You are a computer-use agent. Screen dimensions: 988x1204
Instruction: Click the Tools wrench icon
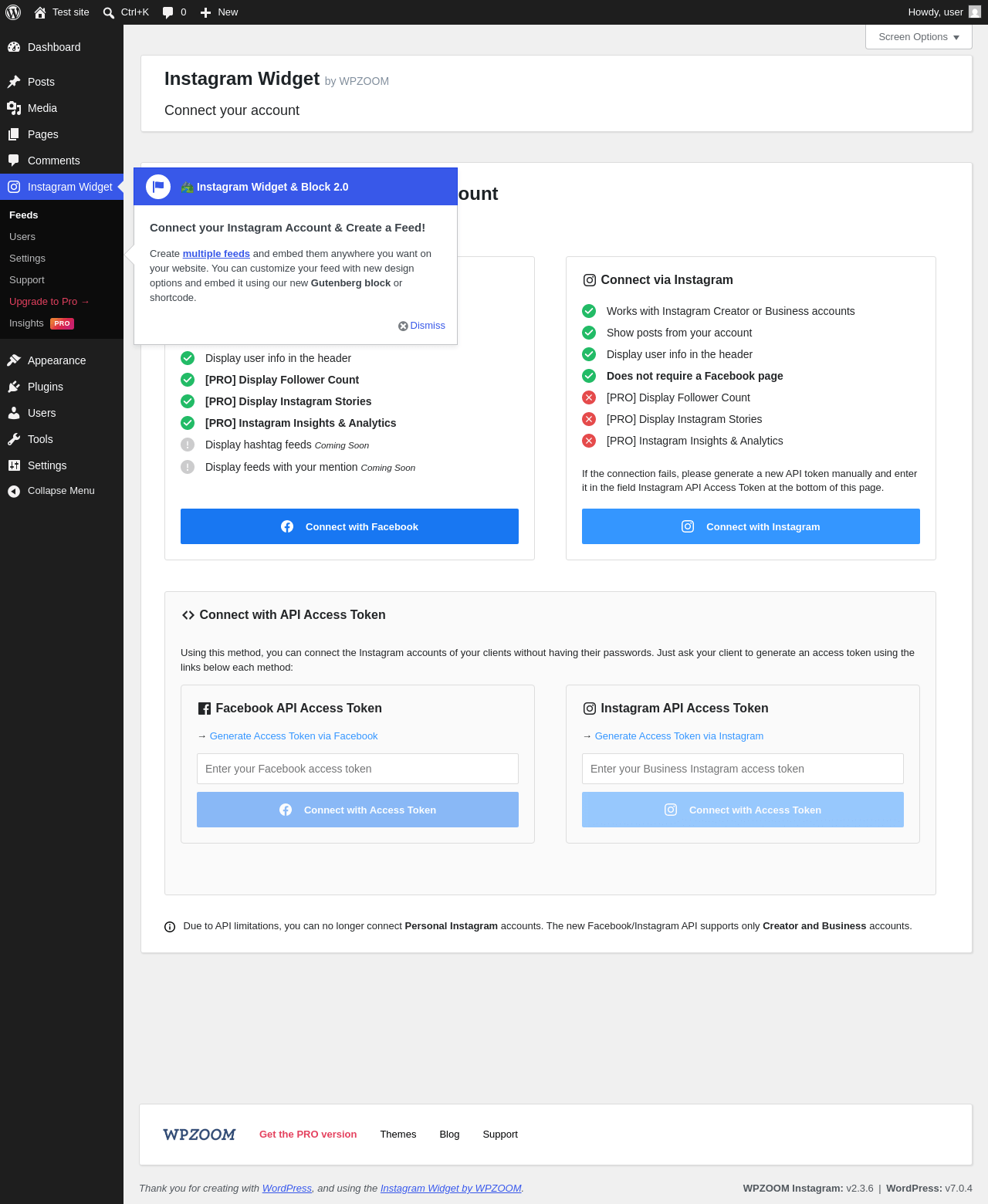pos(14,439)
